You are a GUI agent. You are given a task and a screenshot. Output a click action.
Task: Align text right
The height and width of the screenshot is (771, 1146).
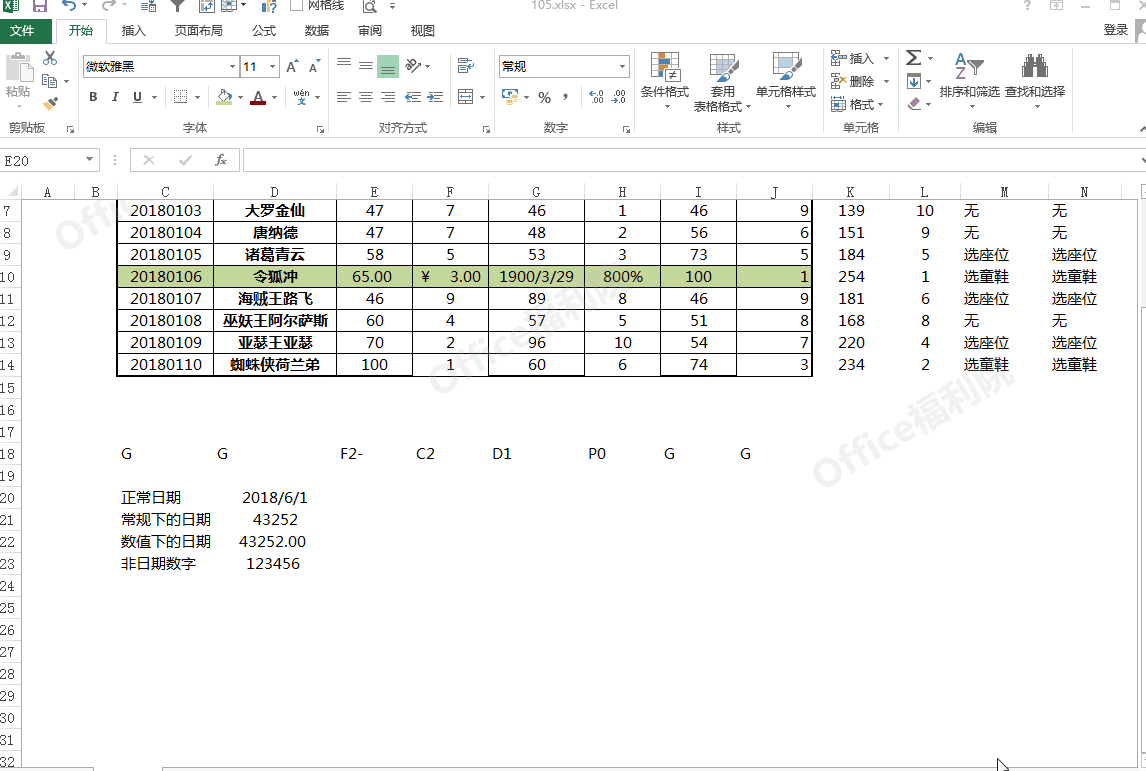tap(387, 96)
